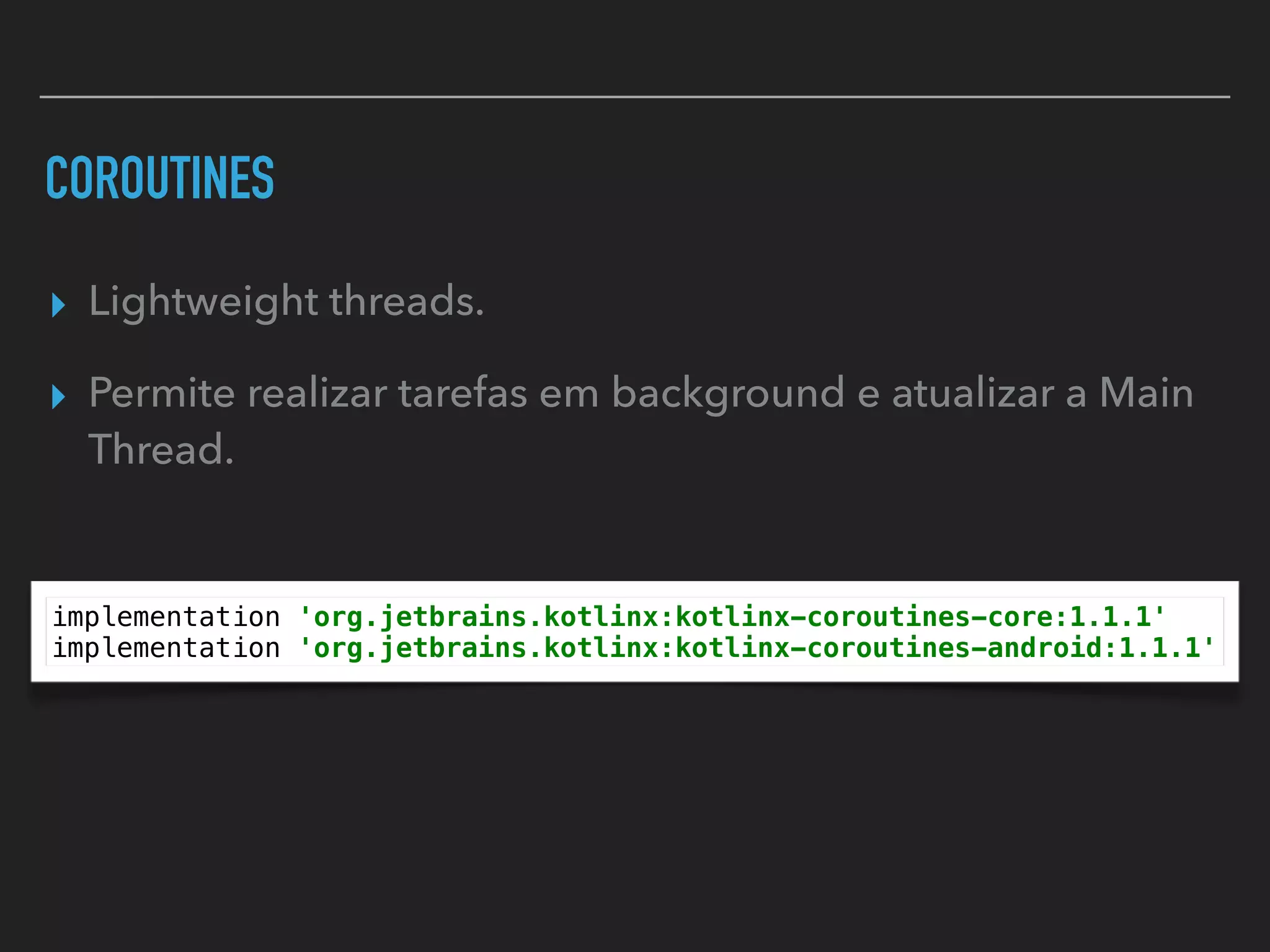Click version 1.1.1 of coroutines-android line
Viewport: 1270px width, 952px height.
coord(1160,648)
